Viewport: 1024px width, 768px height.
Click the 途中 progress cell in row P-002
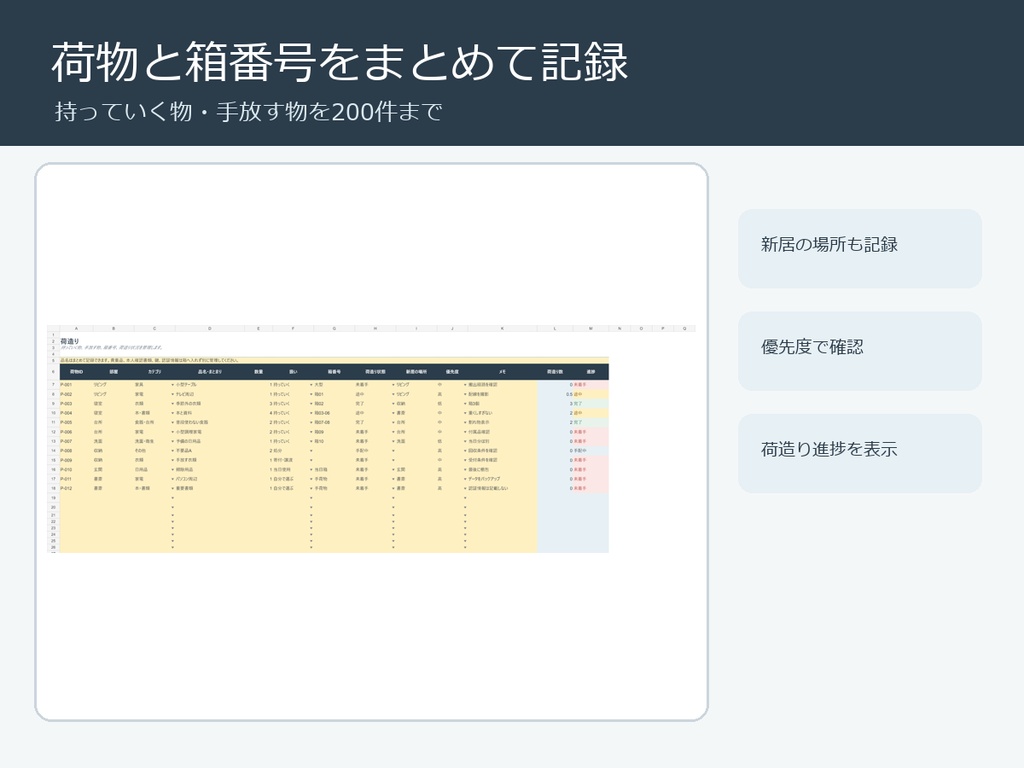[x=591, y=394]
